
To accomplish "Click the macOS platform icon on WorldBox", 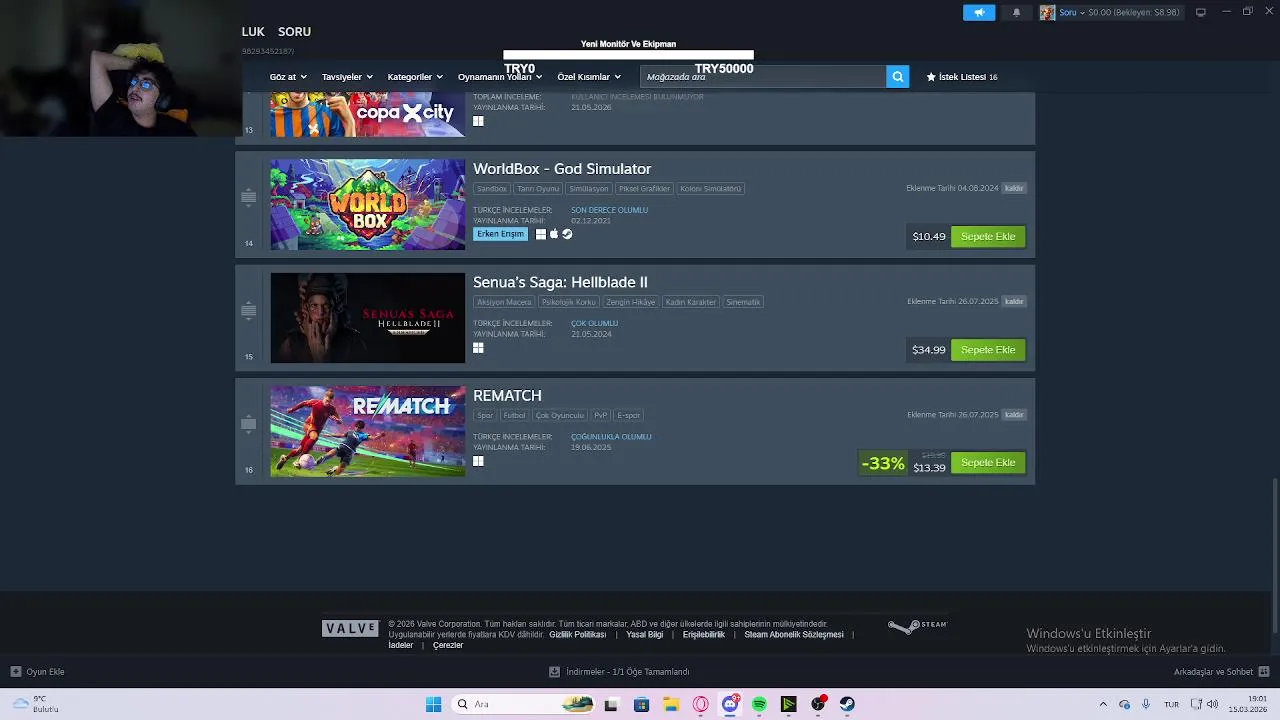I will [x=554, y=234].
